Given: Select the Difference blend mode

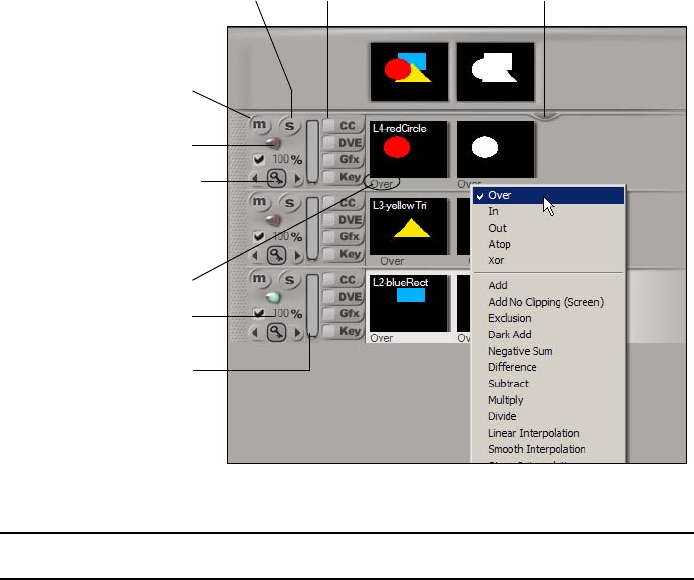Looking at the screenshot, I should point(548,367).
